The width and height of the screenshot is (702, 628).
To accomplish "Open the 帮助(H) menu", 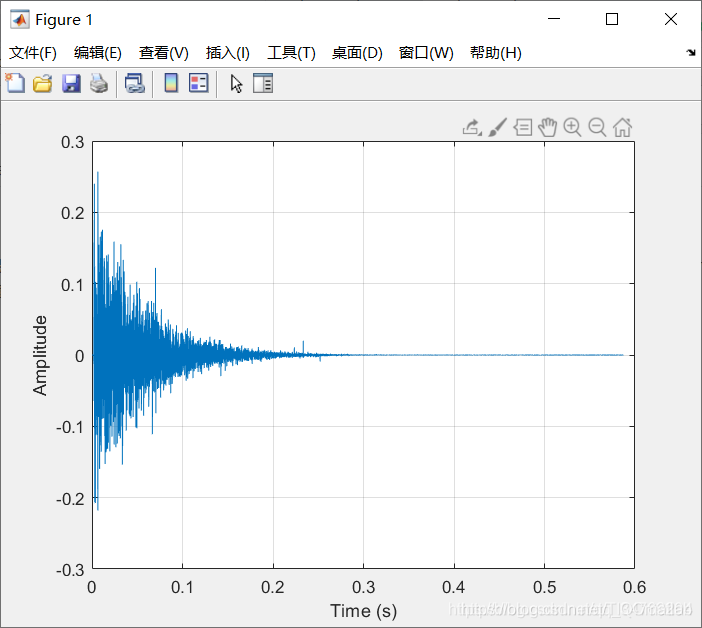I will [496, 53].
